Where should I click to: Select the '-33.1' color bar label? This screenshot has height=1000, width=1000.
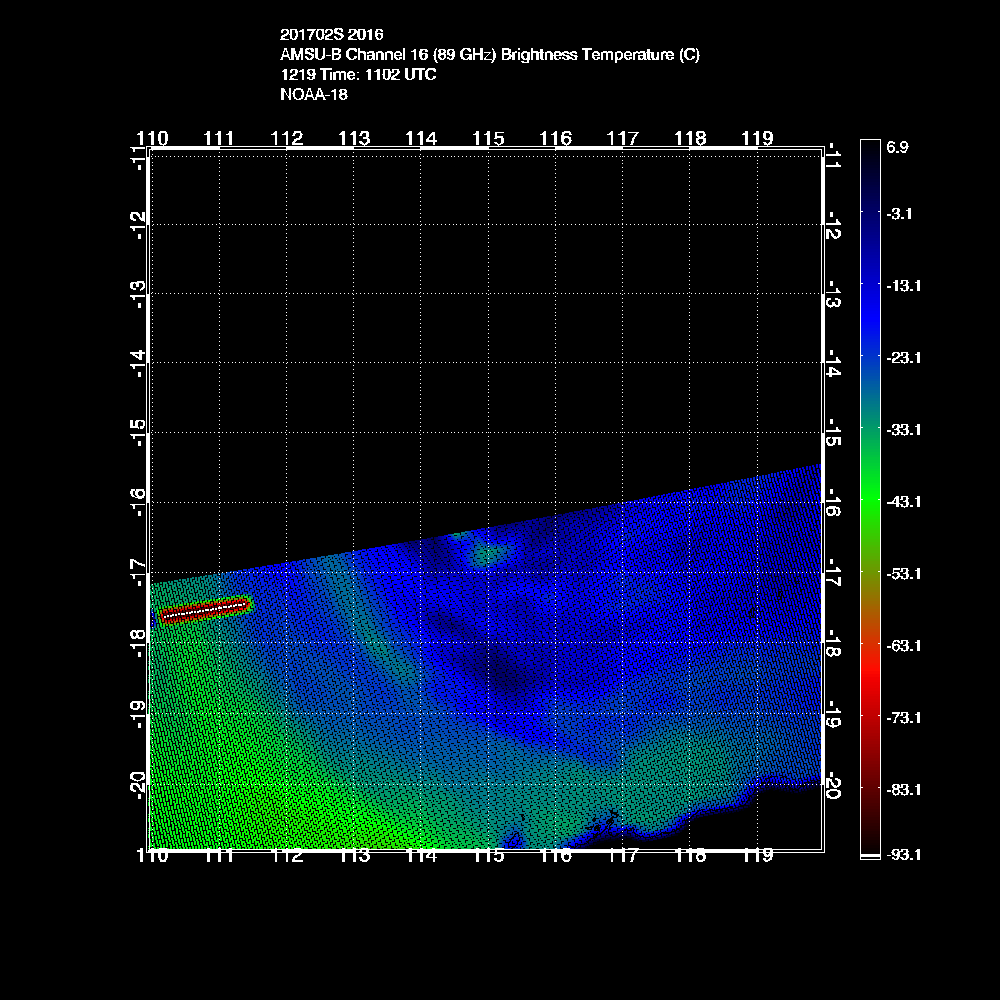point(904,430)
